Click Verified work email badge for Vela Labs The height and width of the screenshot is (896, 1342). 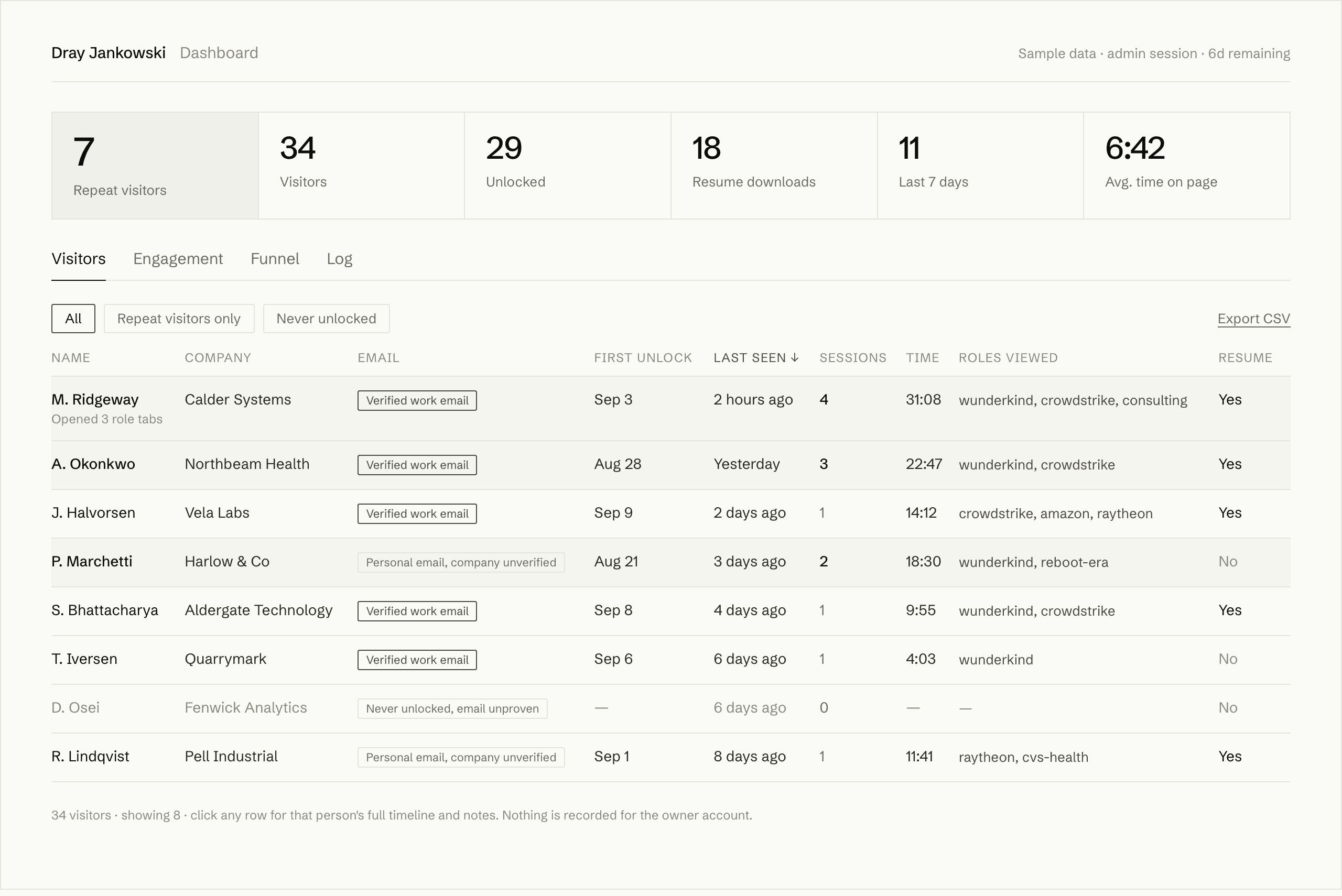[x=417, y=513]
